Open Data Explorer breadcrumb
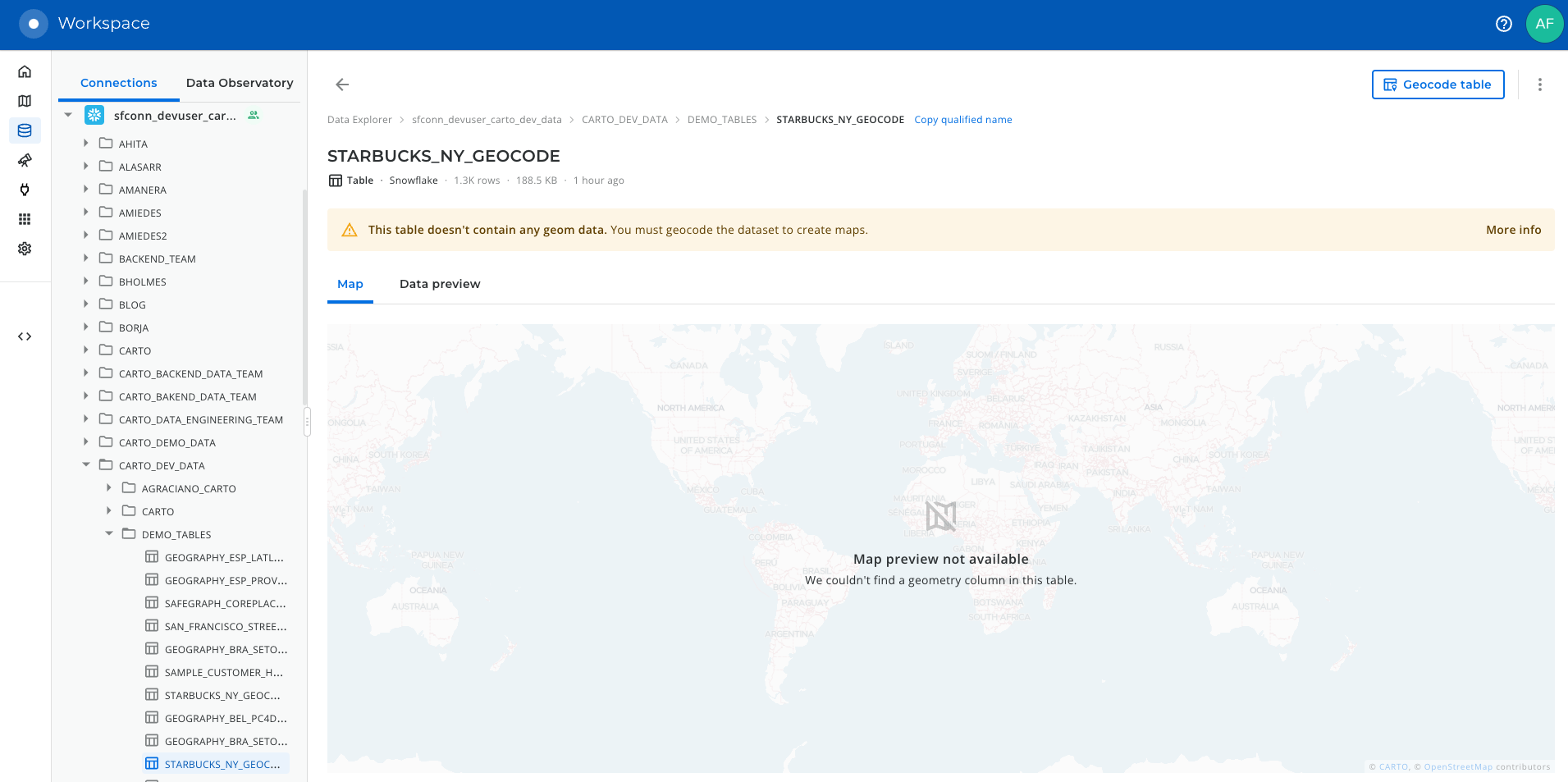The height and width of the screenshot is (782, 1568). pos(359,120)
